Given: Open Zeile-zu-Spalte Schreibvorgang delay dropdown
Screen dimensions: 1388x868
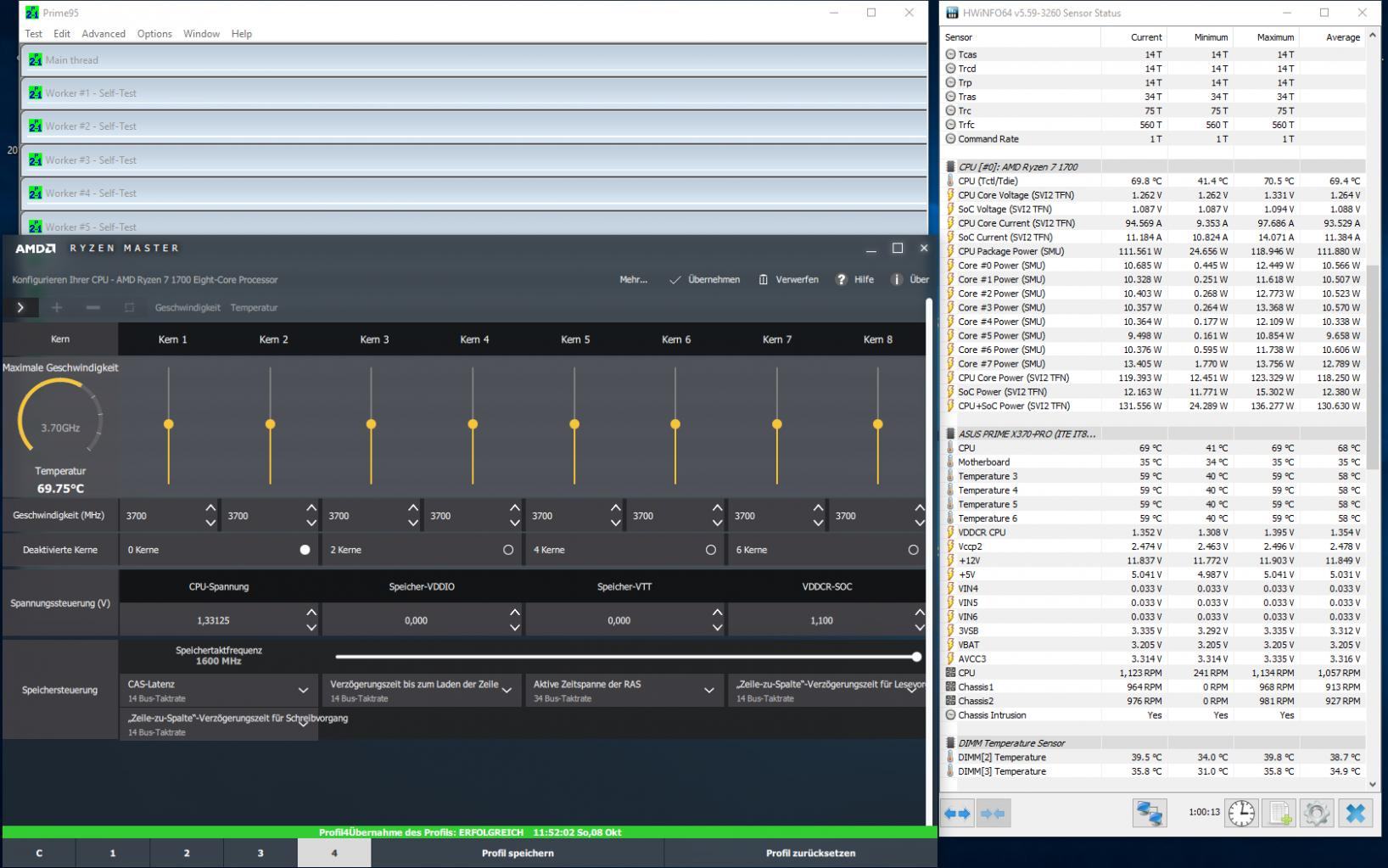Looking at the screenshot, I should 219,724.
